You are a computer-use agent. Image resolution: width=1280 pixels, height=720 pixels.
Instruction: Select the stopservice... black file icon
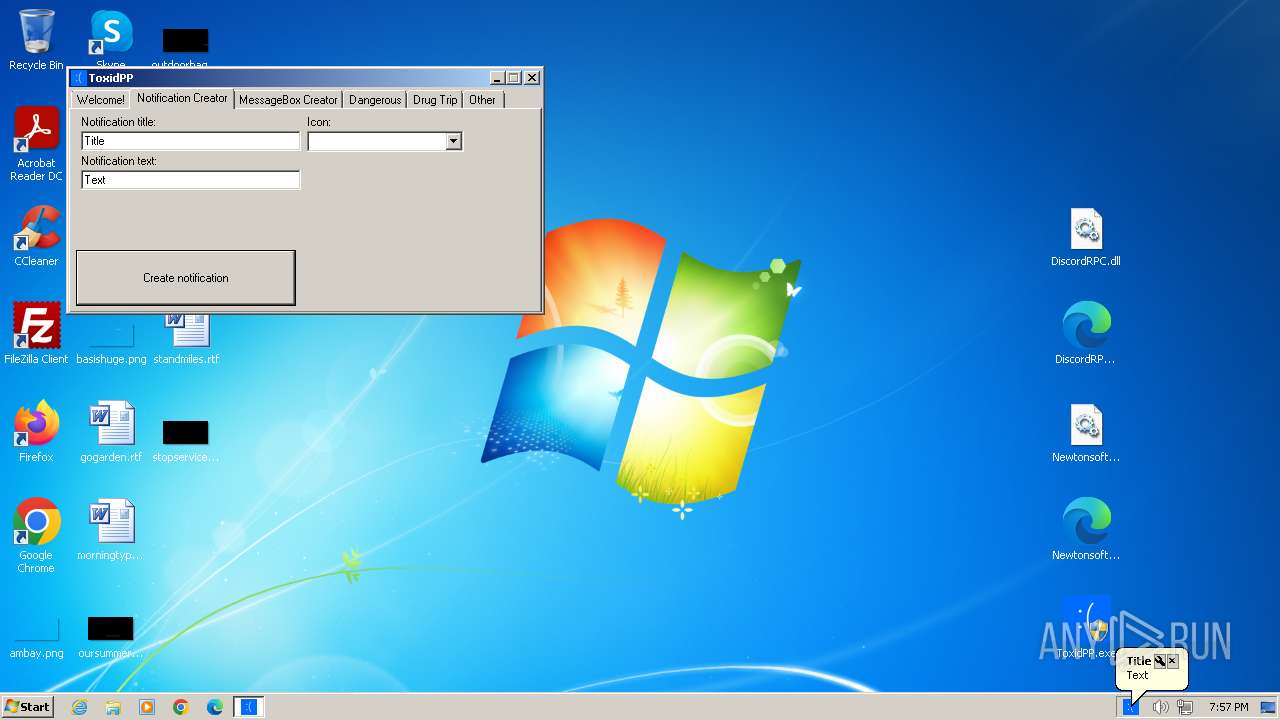coord(186,441)
